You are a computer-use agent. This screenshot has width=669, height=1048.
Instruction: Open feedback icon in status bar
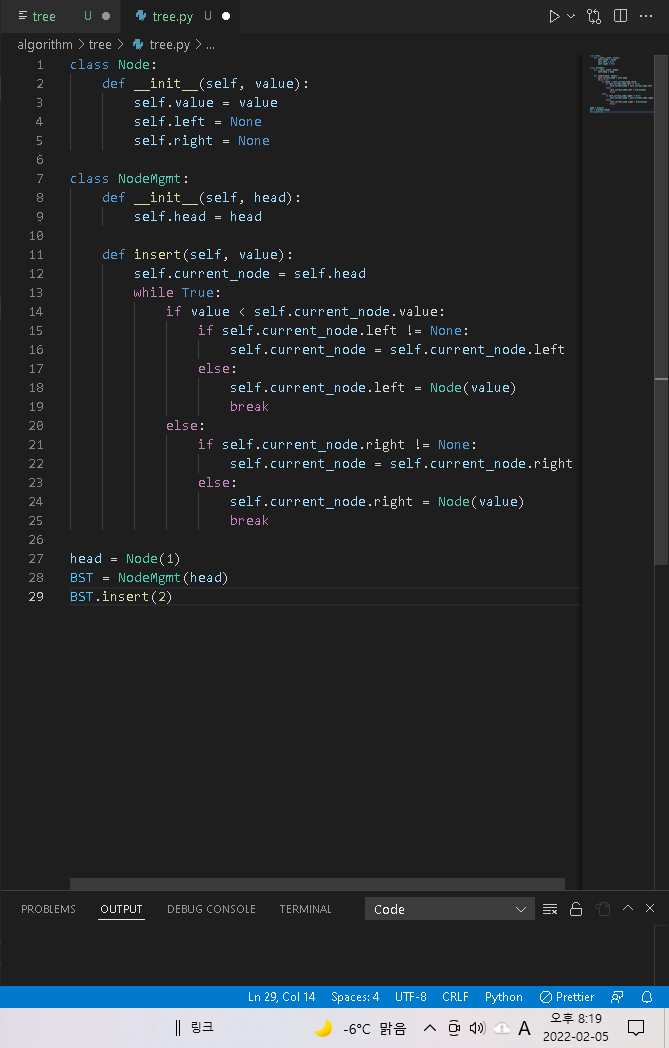tap(617, 997)
